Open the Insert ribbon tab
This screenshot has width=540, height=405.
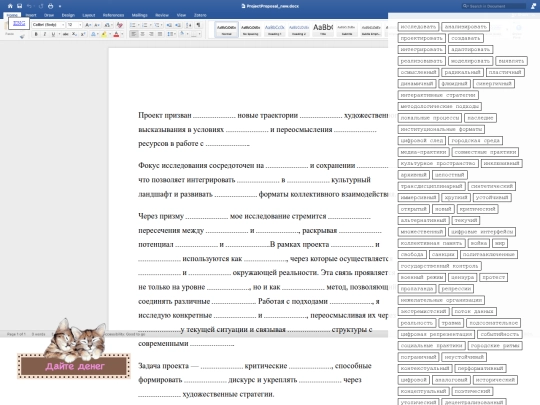click(31, 15)
